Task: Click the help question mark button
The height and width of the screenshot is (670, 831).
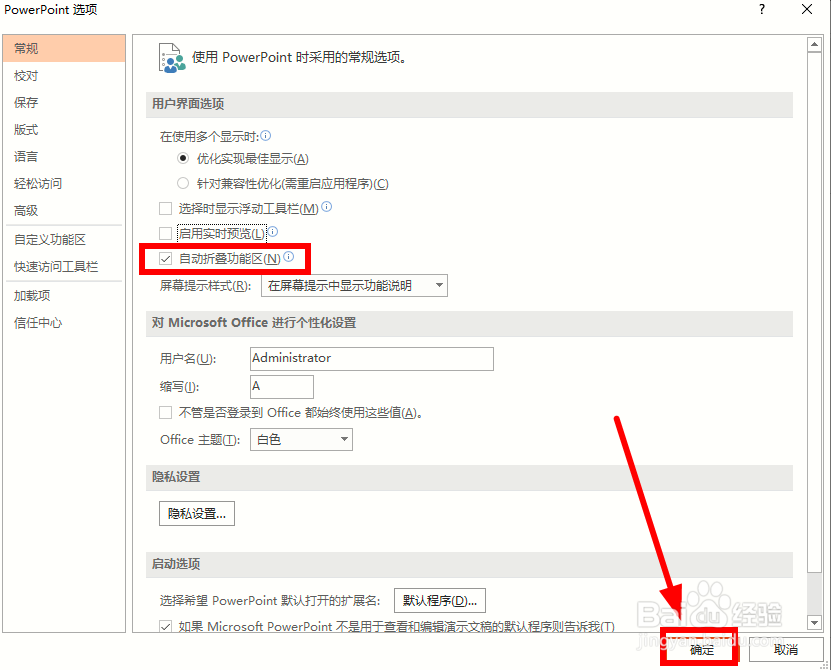Action: coord(762,9)
